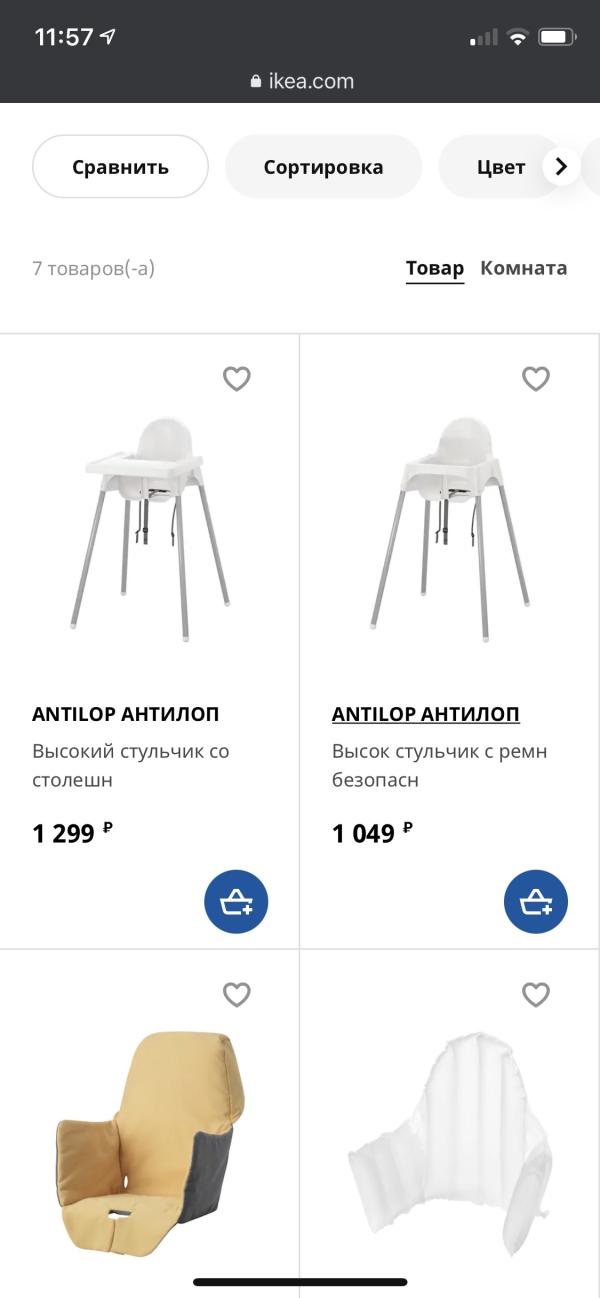Open ANTILOP АНТИЛОП highchair with tray title

[126, 714]
